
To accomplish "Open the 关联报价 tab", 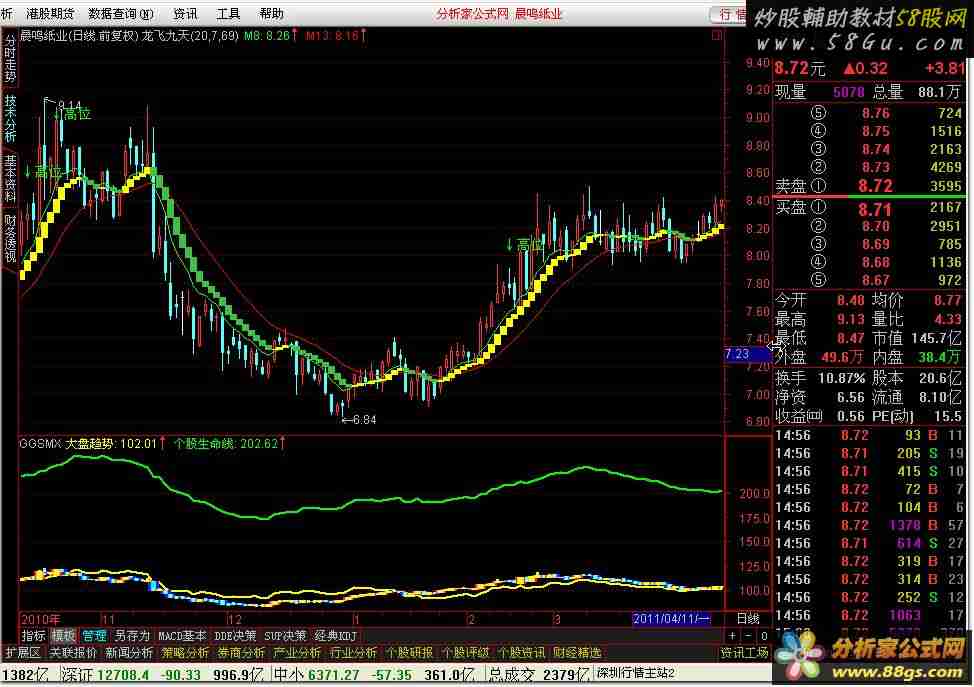I will tap(73, 653).
